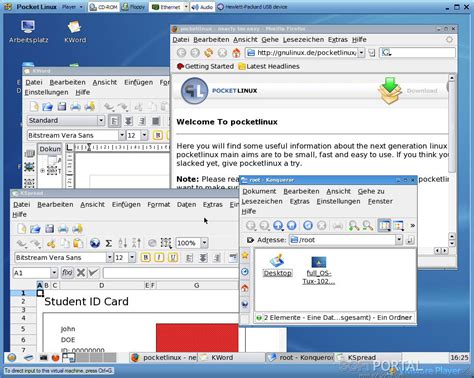
Task: Open Einstellungen menu in KWord
Action: coord(46,92)
